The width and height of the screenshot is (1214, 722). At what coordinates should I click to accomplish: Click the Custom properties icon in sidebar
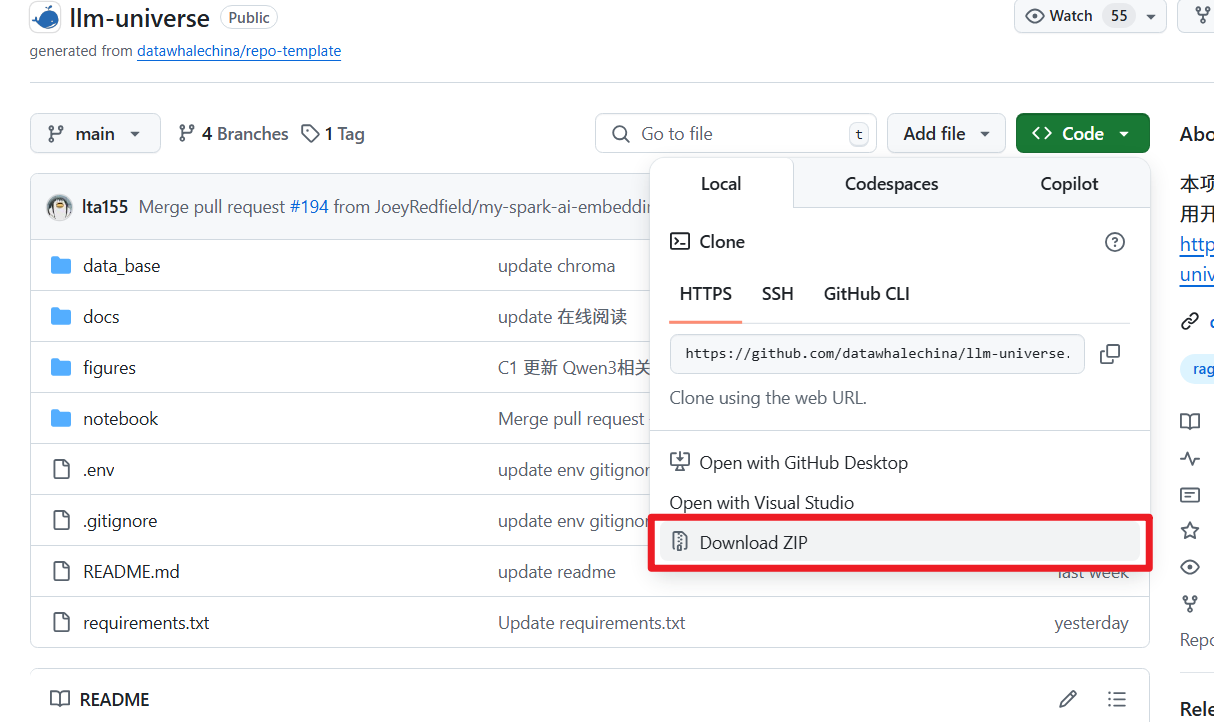click(1189, 495)
